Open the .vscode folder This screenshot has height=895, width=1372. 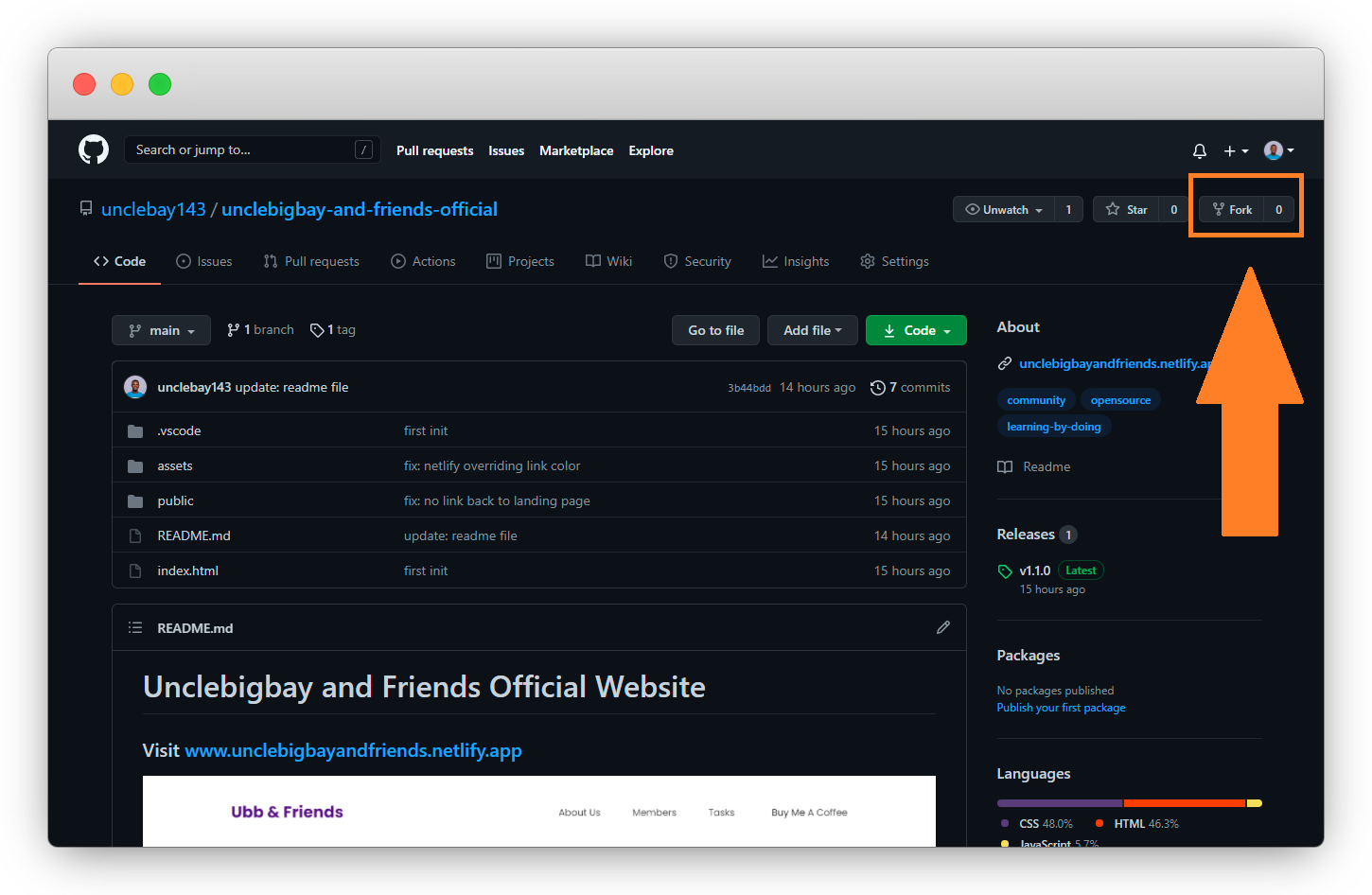(179, 430)
